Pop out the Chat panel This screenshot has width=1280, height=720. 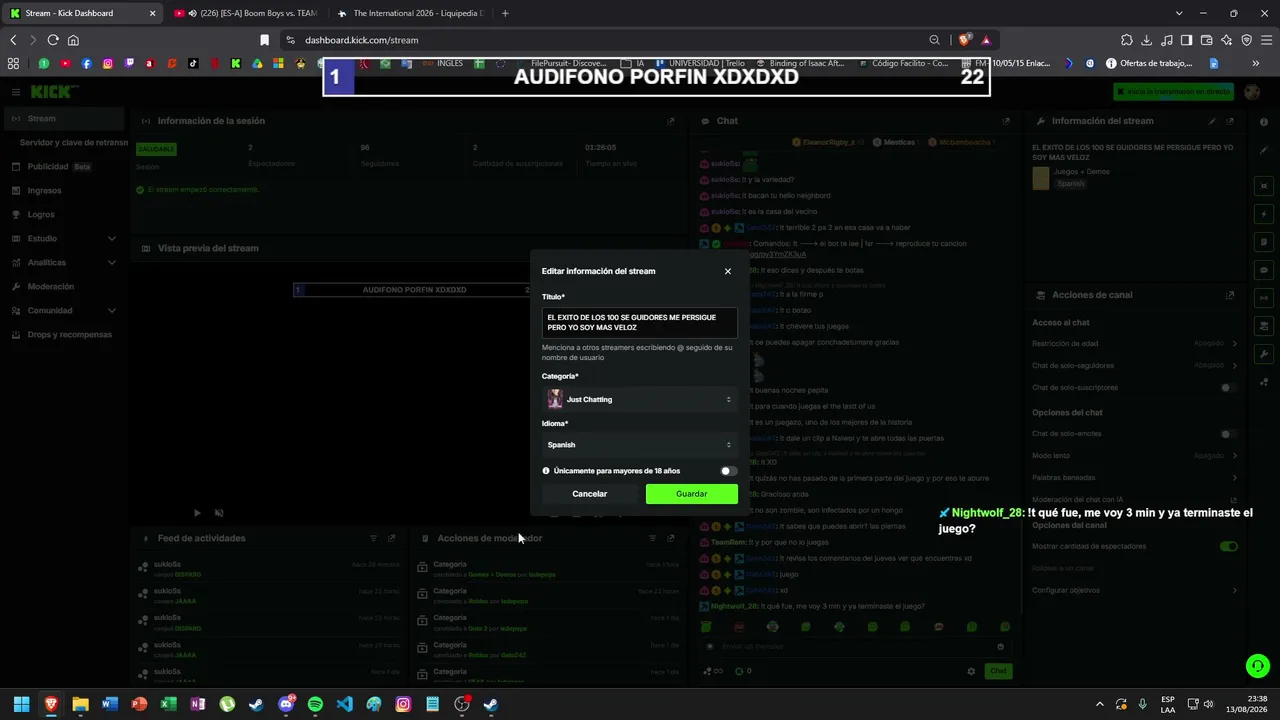[x=1005, y=121]
